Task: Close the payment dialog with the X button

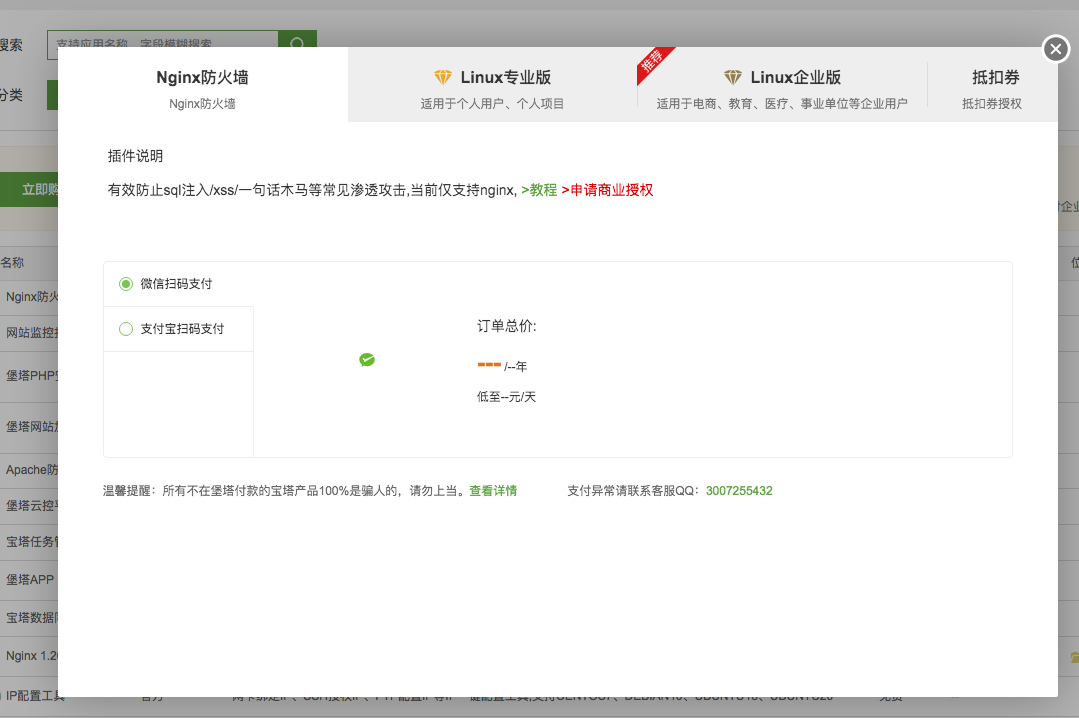Action: 1056,49
